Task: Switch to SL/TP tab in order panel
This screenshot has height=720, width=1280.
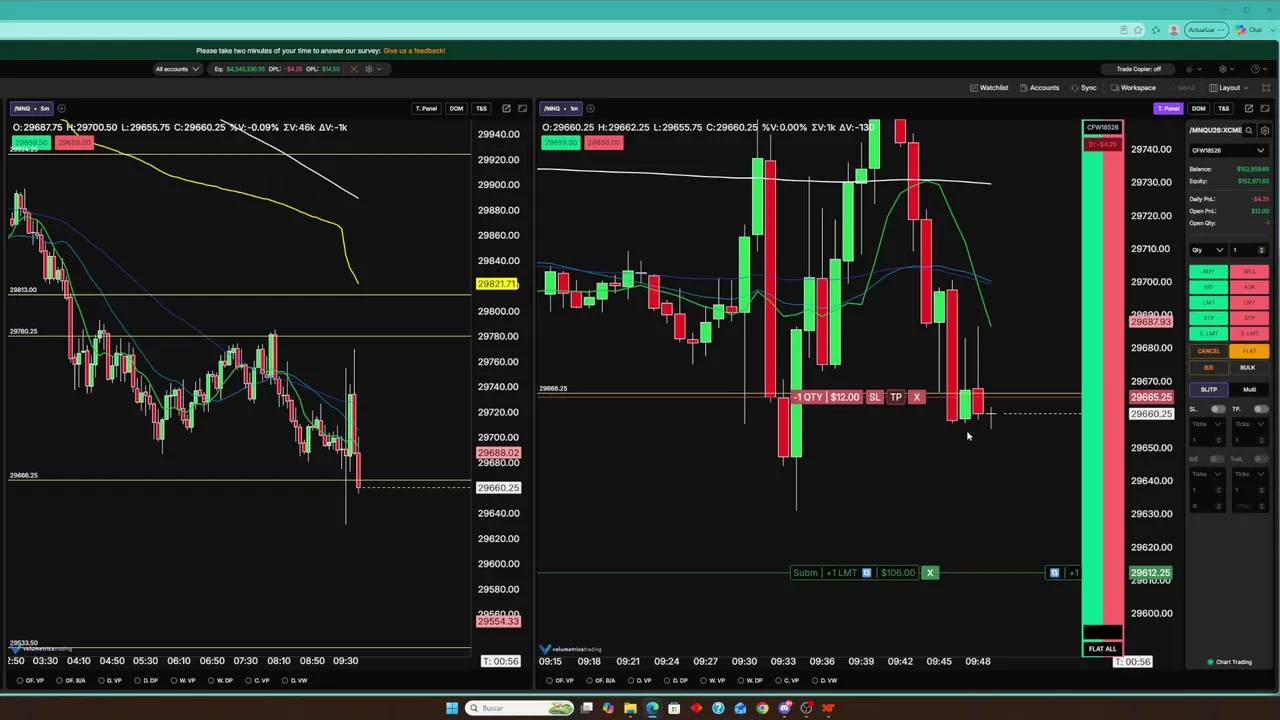Action: pyautogui.click(x=1208, y=389)
